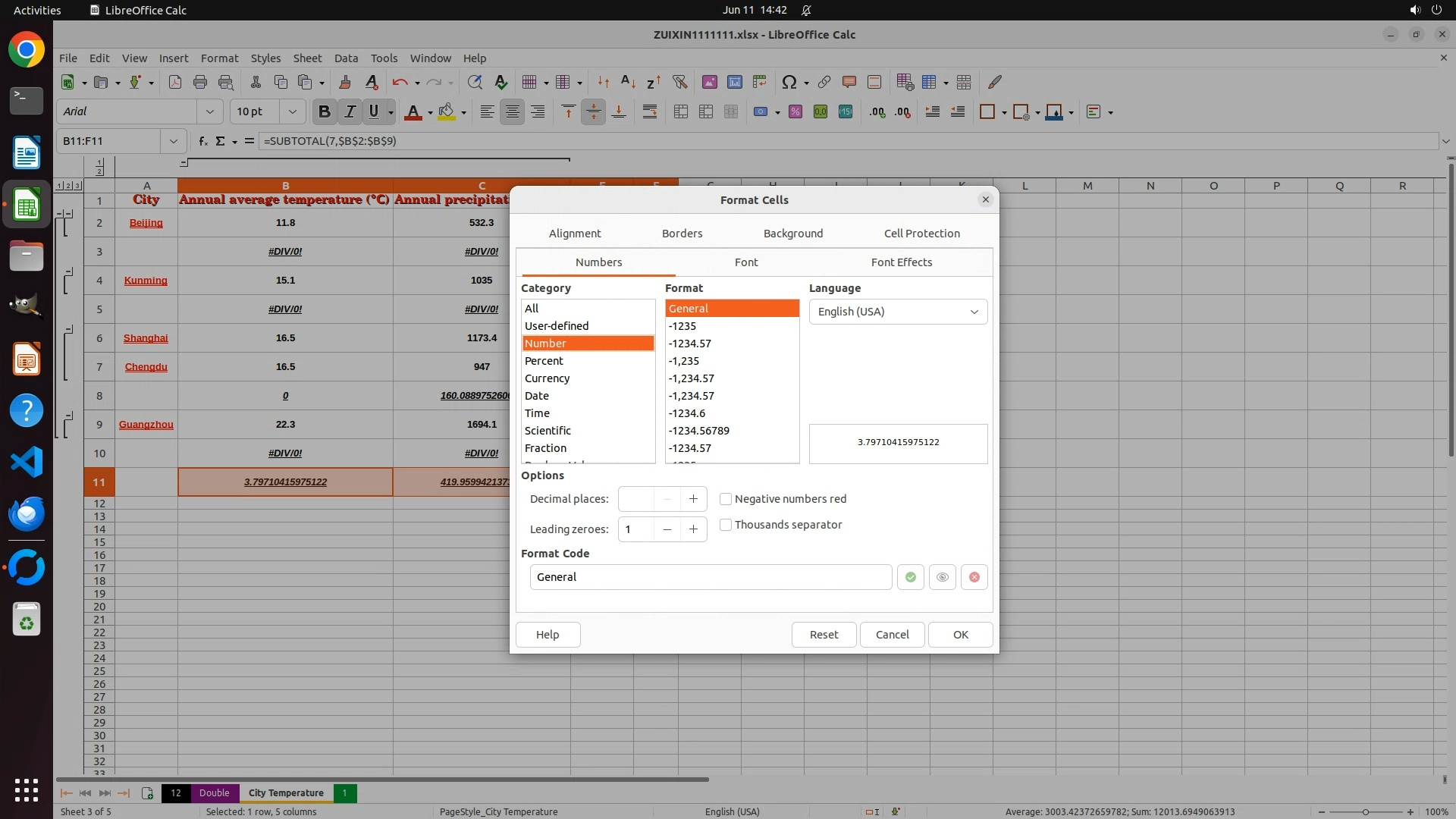The image size is (1456, 819).
Task: Click the Format as Percent icon
Action: 795,112
